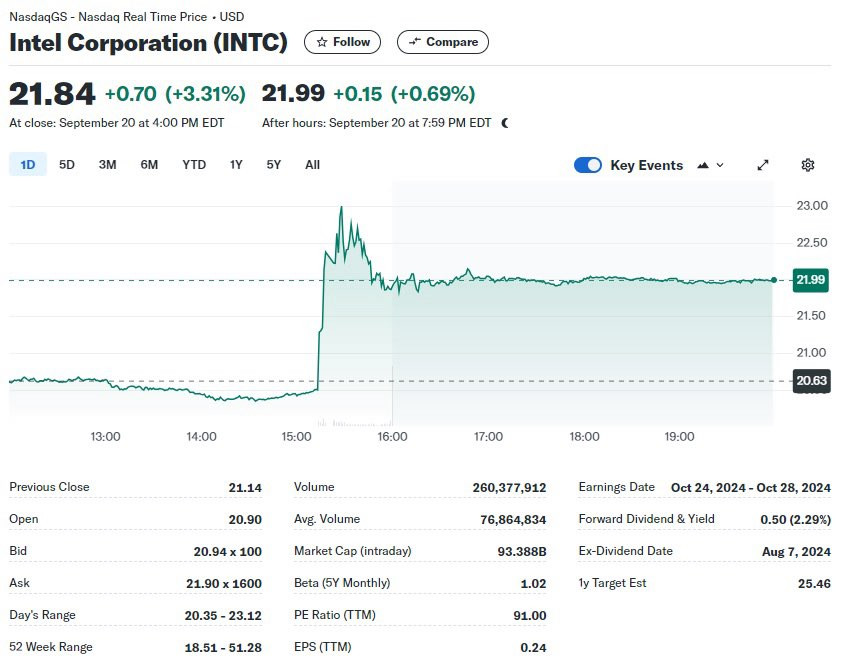Click the Market Cap (intraday) label

tap(353, 551)
